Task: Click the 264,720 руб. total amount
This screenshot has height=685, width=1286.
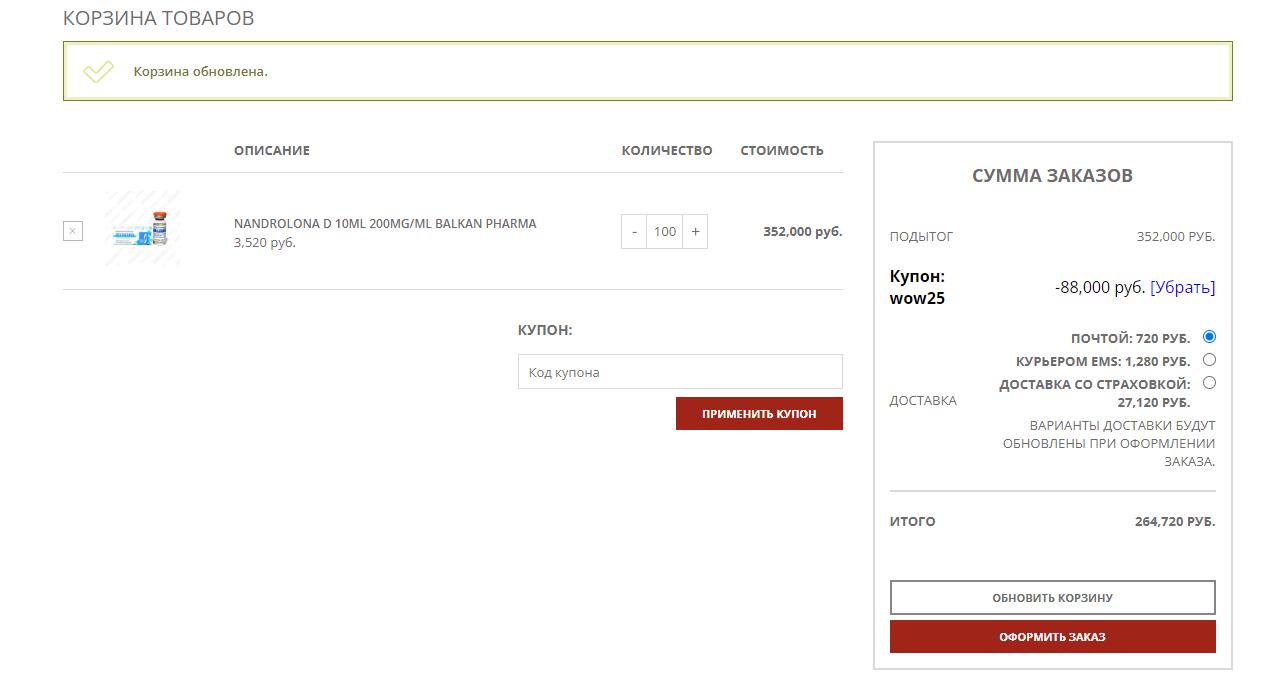Action: (x=1175, y=522)
